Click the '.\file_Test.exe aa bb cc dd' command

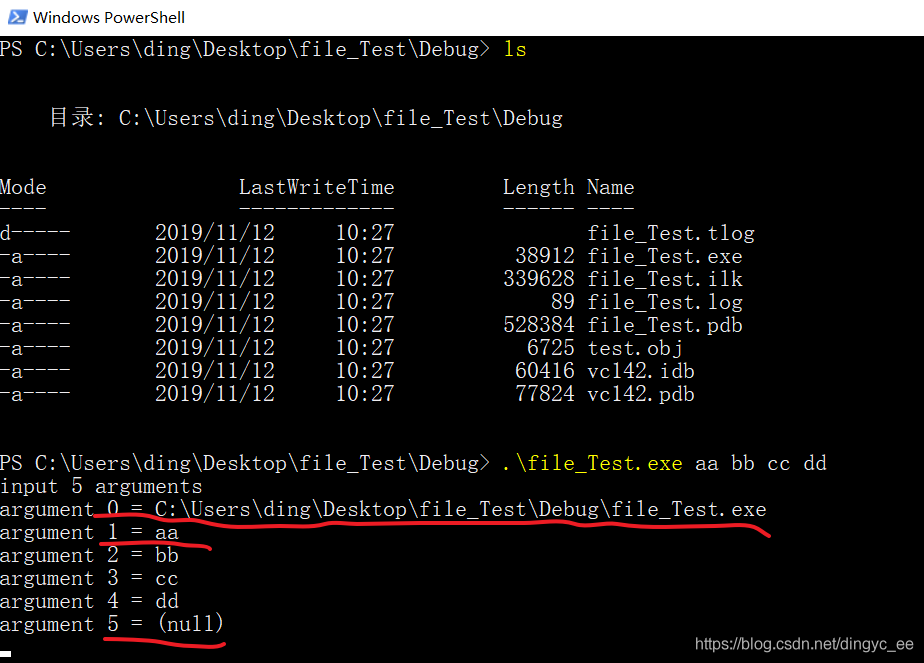point(665,463)
